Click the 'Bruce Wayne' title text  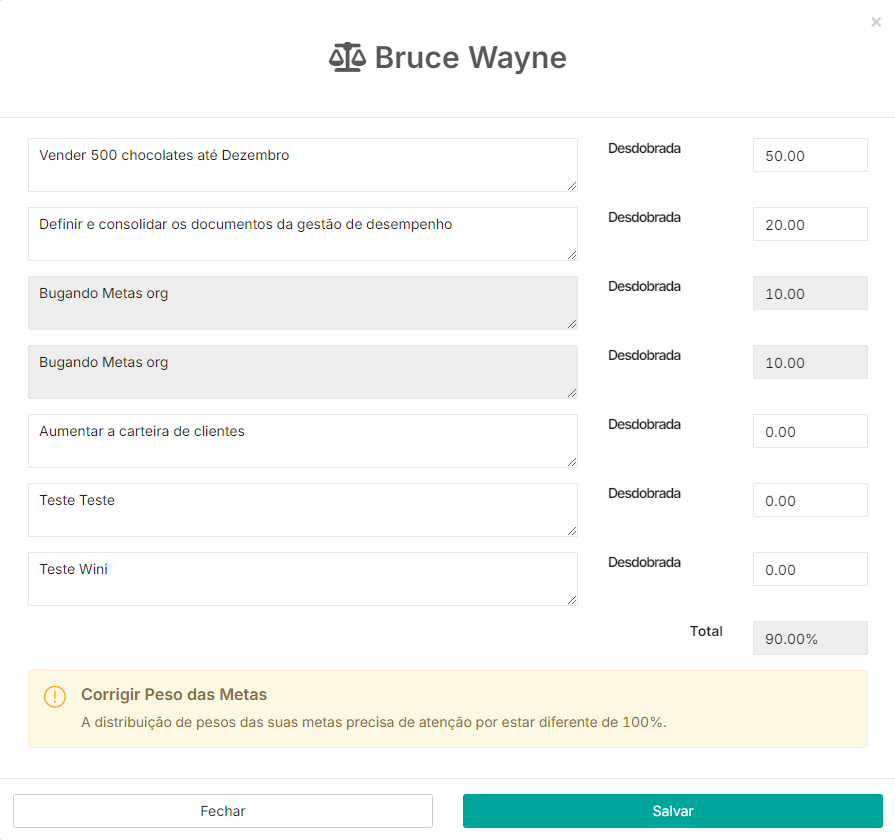click(x=470, y=58)
